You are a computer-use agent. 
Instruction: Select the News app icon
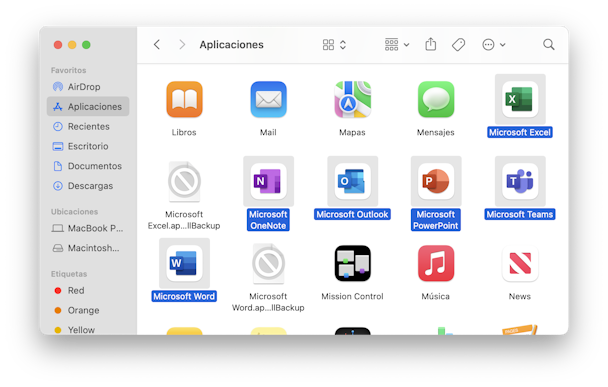pyautogui.click(x=520, y=263)
